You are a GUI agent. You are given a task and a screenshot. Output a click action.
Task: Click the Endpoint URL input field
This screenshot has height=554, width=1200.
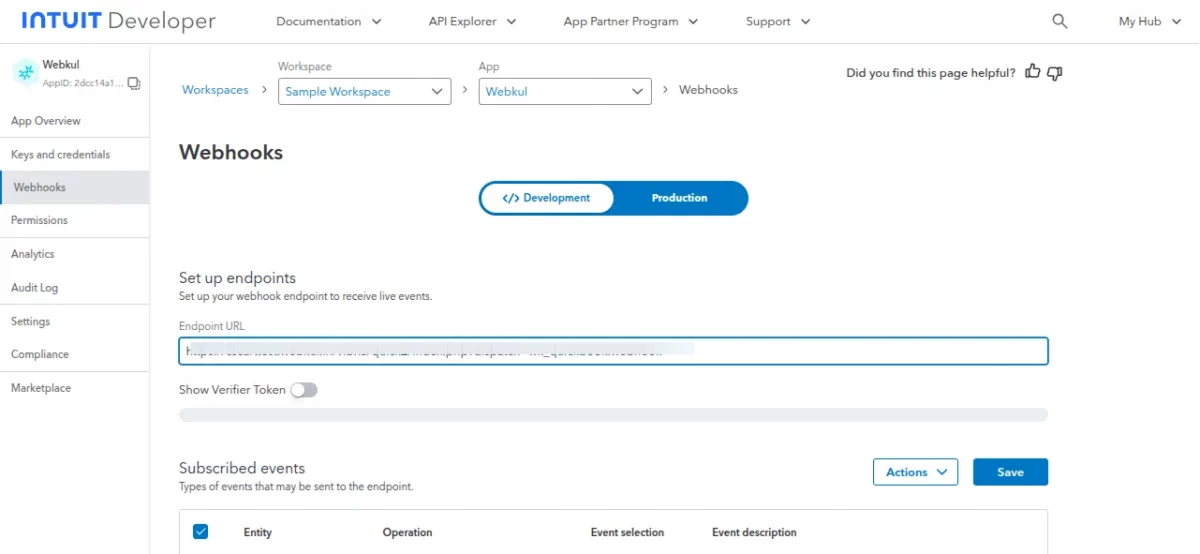(x=613, y=351)
